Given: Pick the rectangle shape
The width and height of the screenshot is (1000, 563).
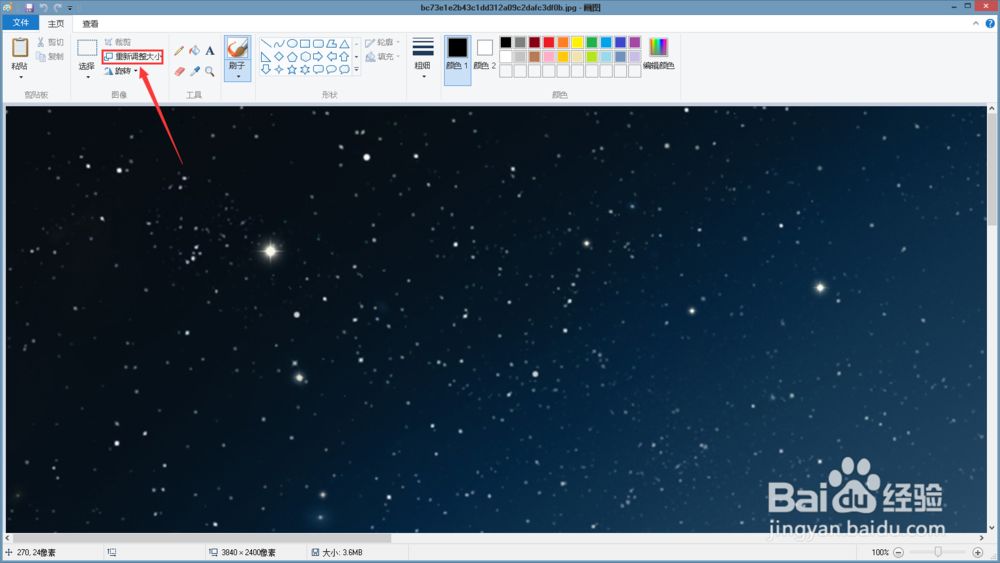Looking at the screenshot, I should [x=305, y=43].
